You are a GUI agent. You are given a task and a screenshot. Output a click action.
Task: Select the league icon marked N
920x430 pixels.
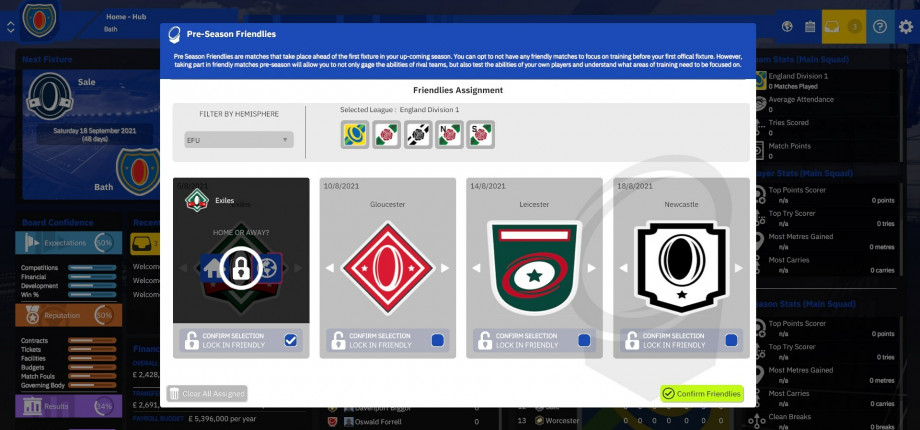449,134
